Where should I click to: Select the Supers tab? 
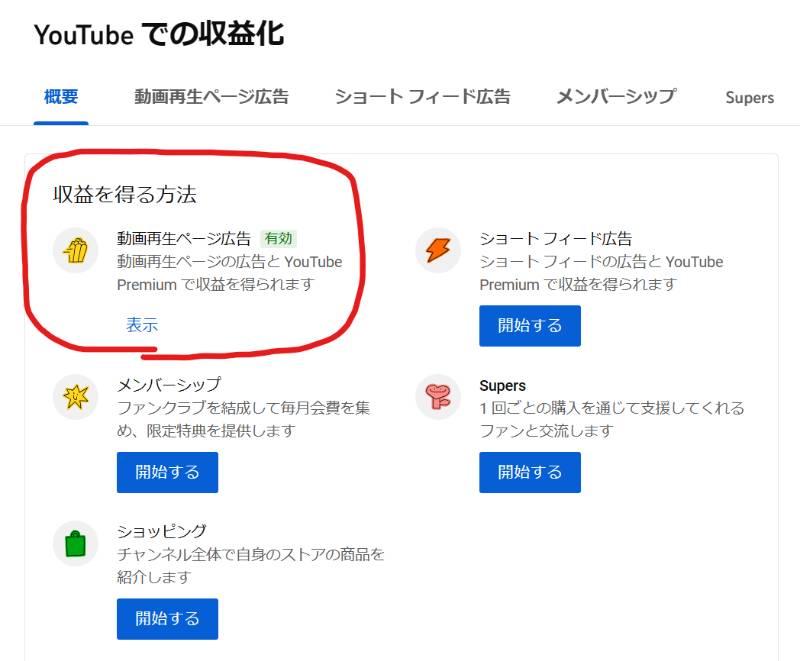tap(749, 97)
